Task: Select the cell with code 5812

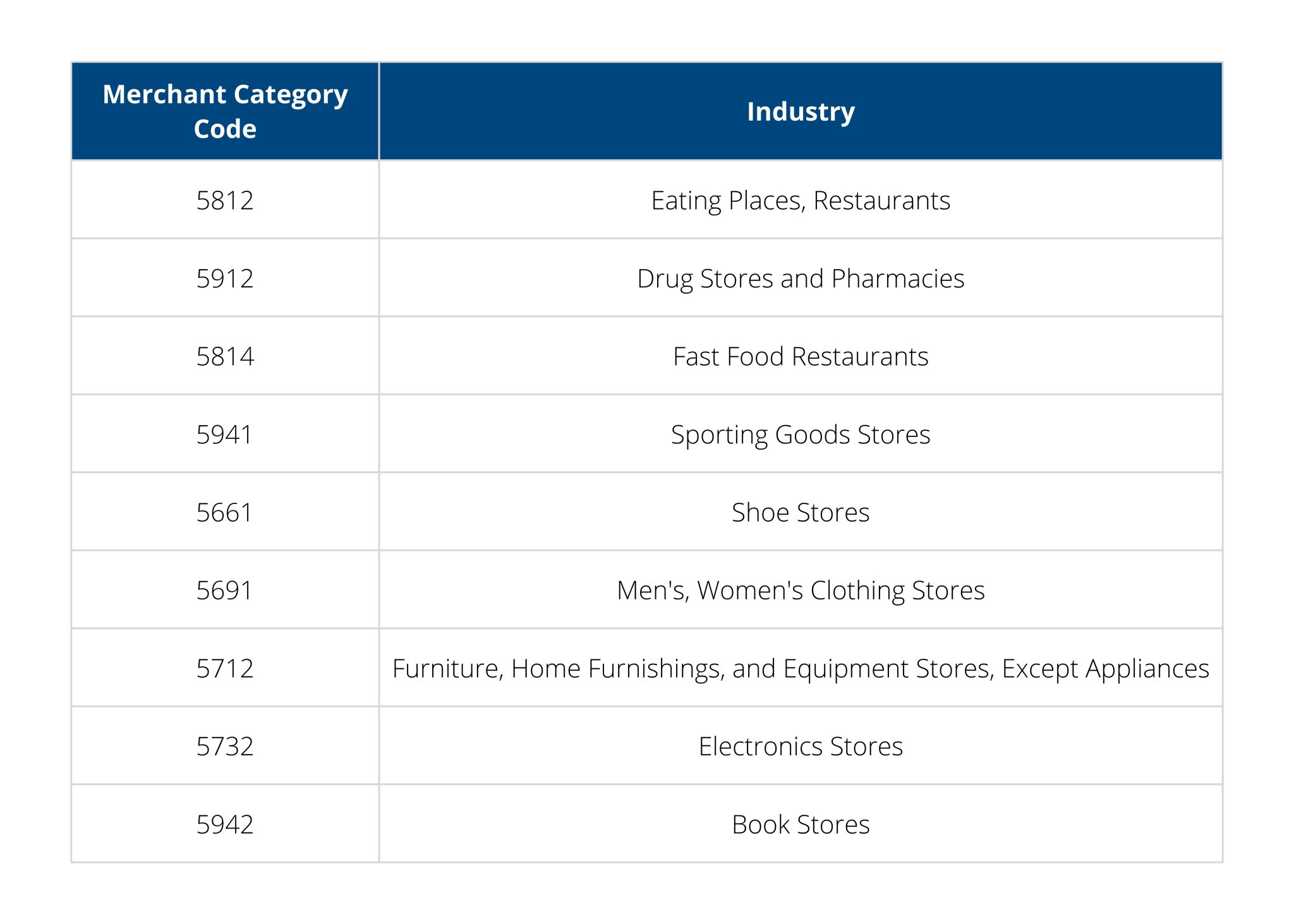Action: [225, 200]
